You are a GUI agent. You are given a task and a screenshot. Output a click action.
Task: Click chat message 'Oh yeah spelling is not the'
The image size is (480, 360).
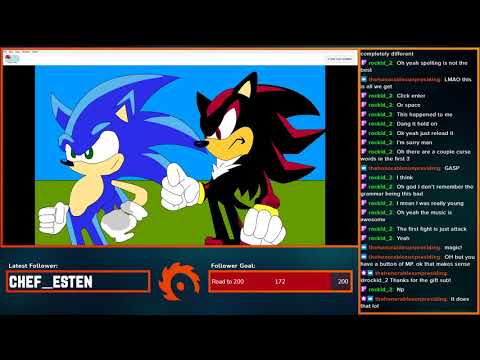click(432, 63)
